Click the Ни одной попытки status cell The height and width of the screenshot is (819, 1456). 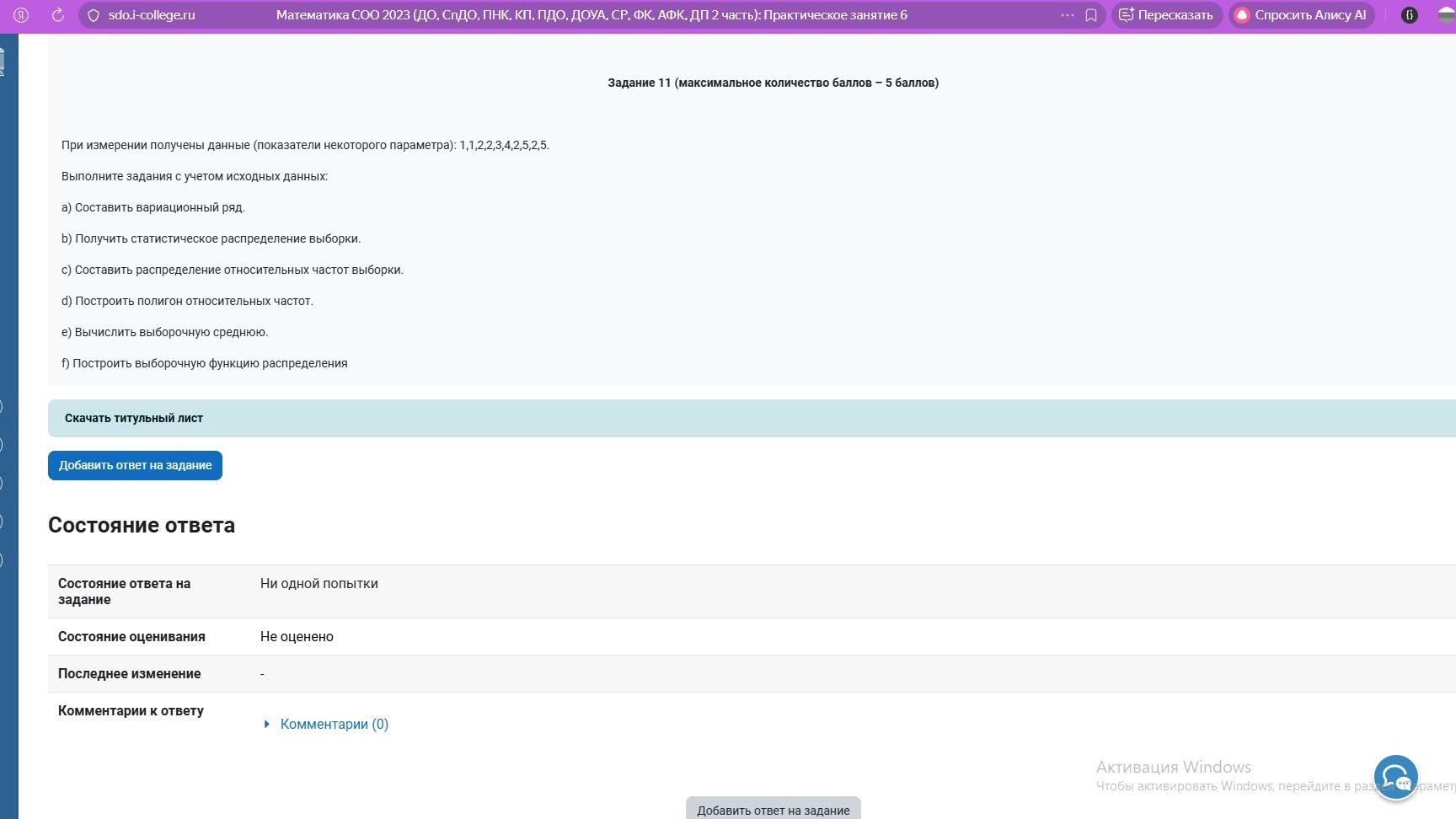[319, 583]
